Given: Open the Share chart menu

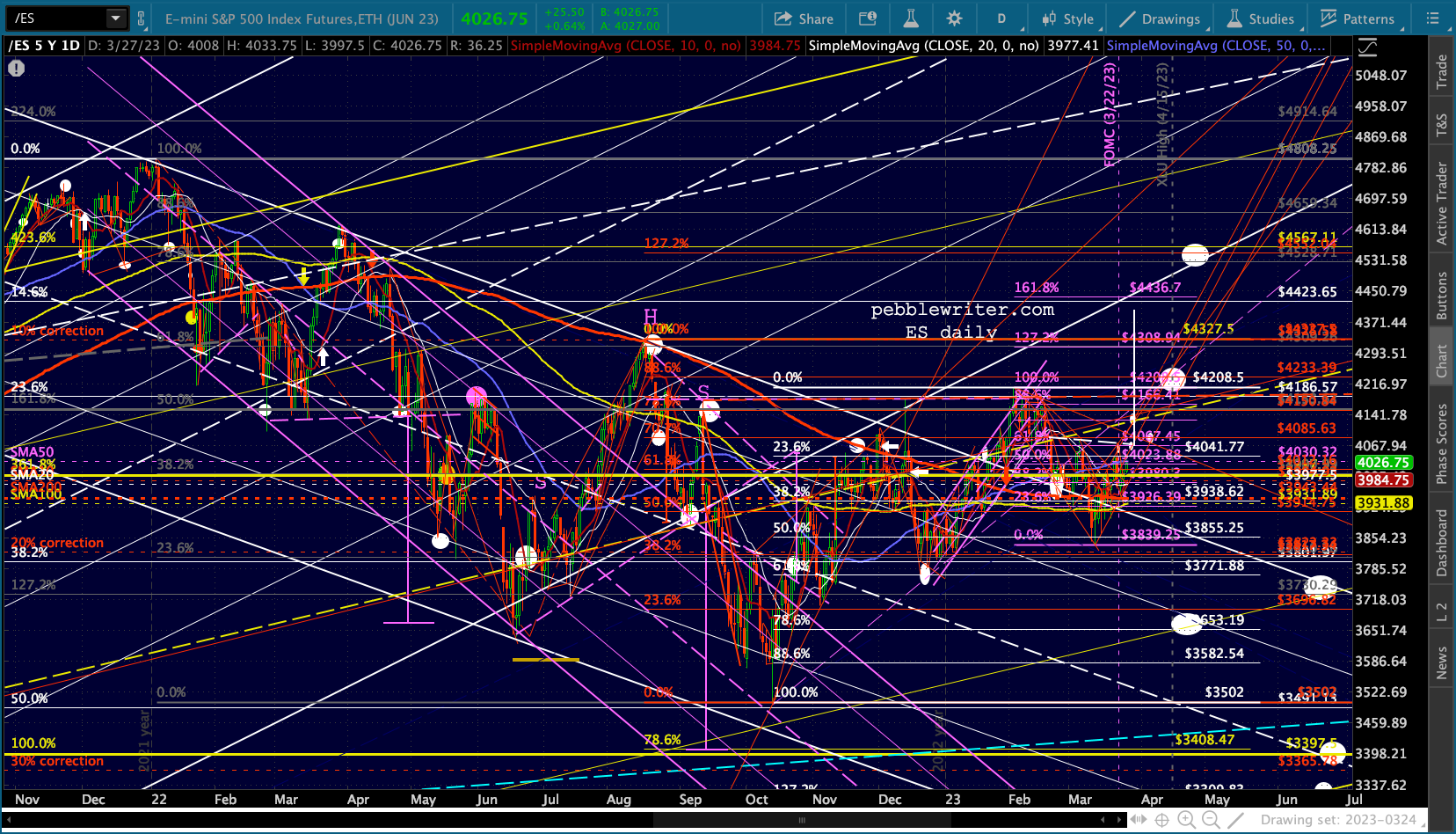Looking at the screenshot, I should 804,18.
